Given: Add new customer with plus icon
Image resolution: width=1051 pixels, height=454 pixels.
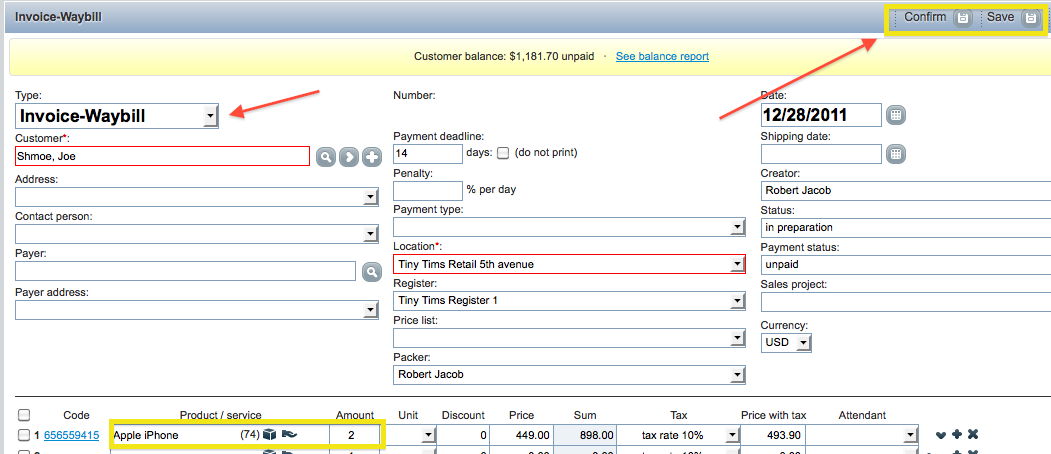Looking at the screenshot, I should point(372,157).
